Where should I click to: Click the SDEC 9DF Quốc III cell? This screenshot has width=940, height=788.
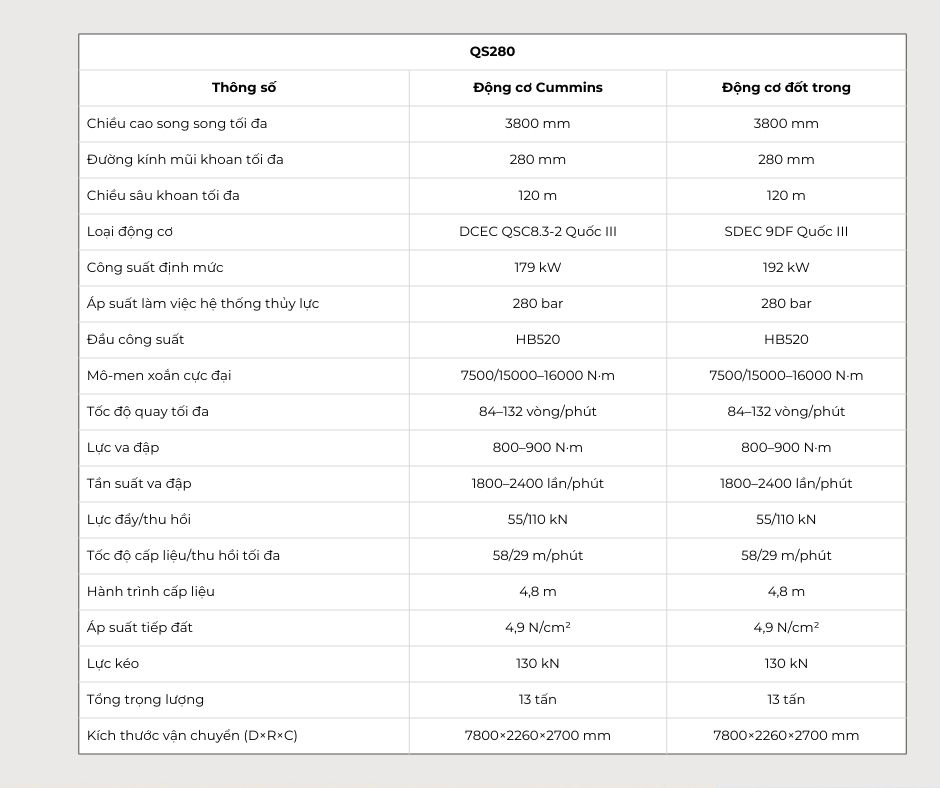pyautogui.click(x=786, y=231)
